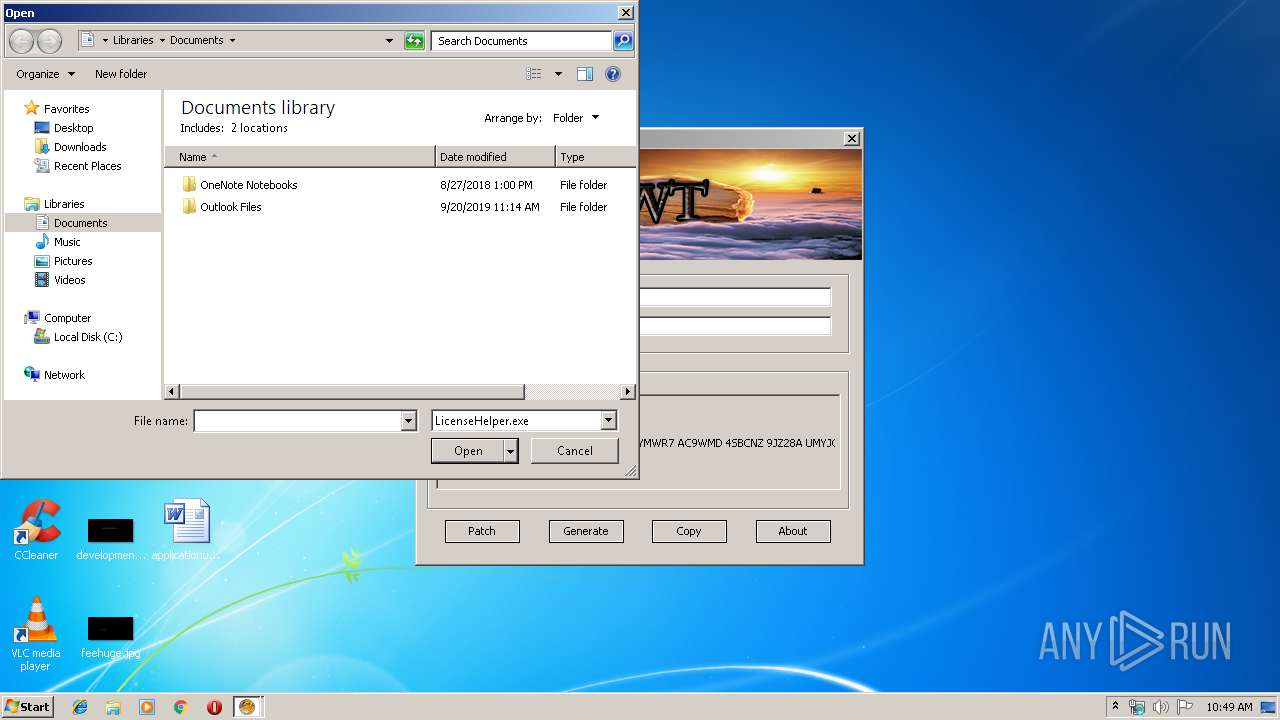Screen dimensions: 1280x720
Task: Click the 2 locations link
Action: (259, 128)
